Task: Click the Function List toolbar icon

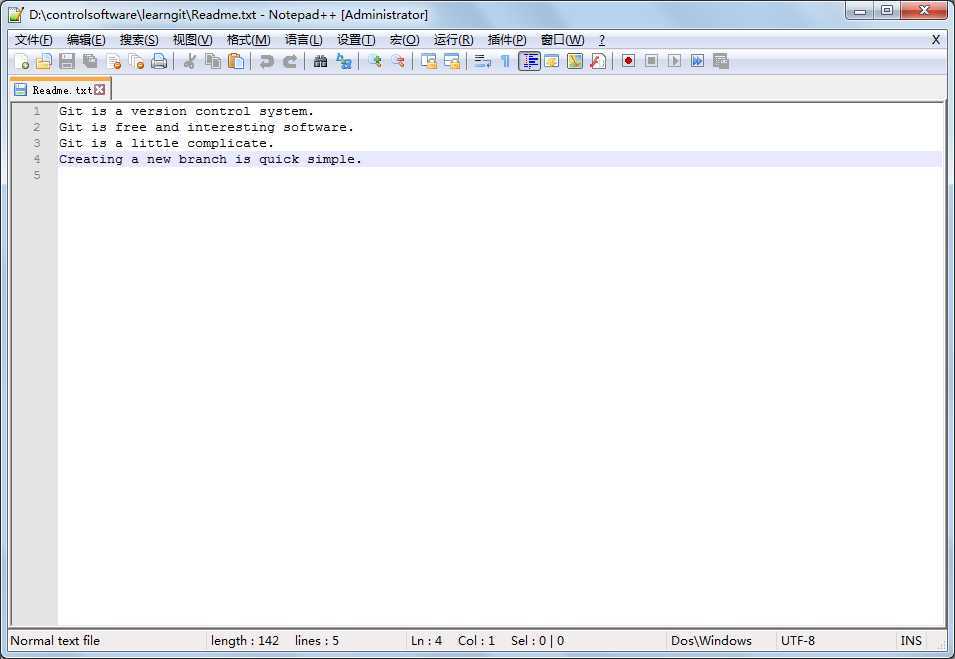Action: [x=598, y=61]
